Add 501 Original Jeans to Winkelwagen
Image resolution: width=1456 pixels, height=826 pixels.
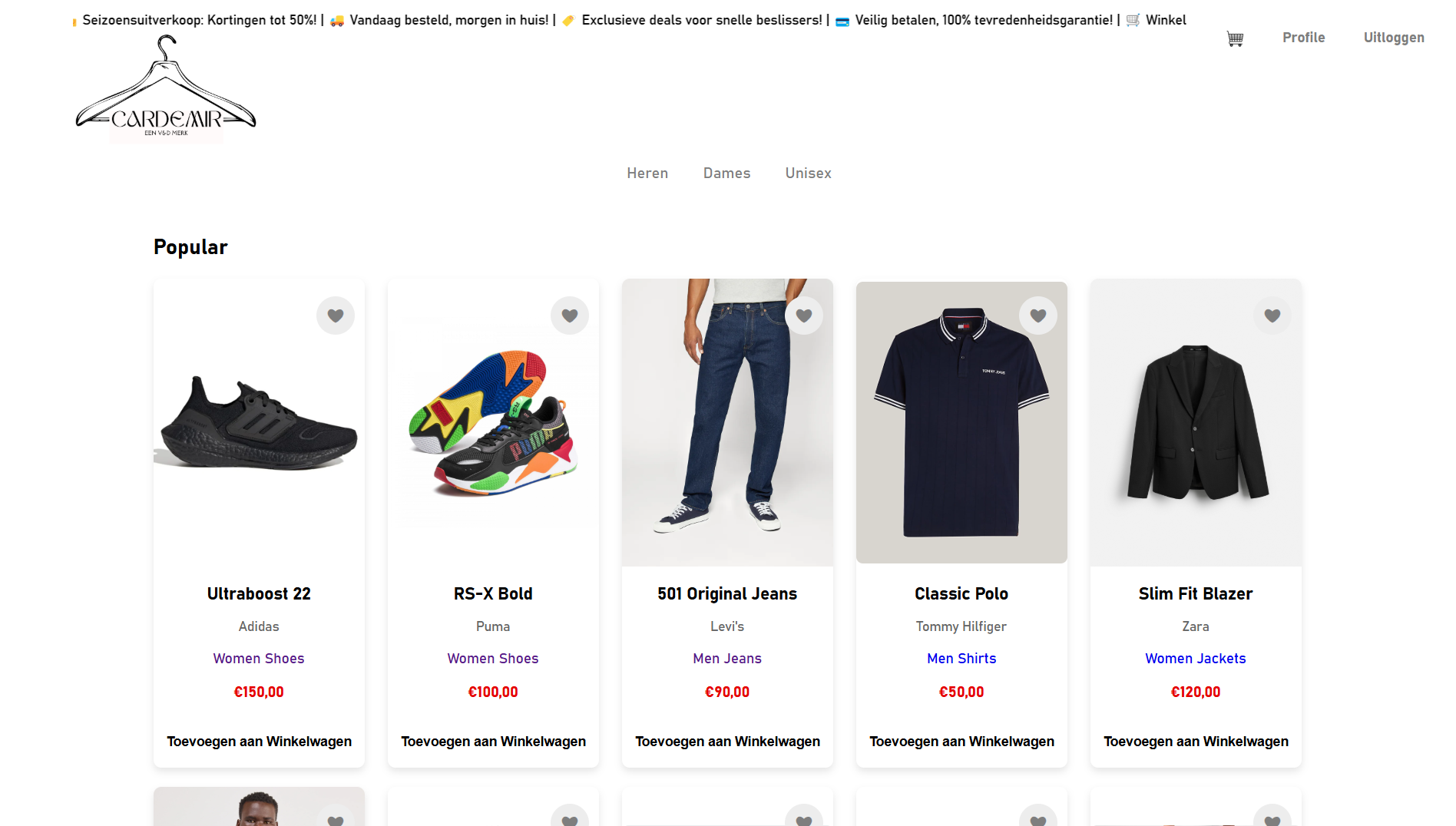(727, 742)
